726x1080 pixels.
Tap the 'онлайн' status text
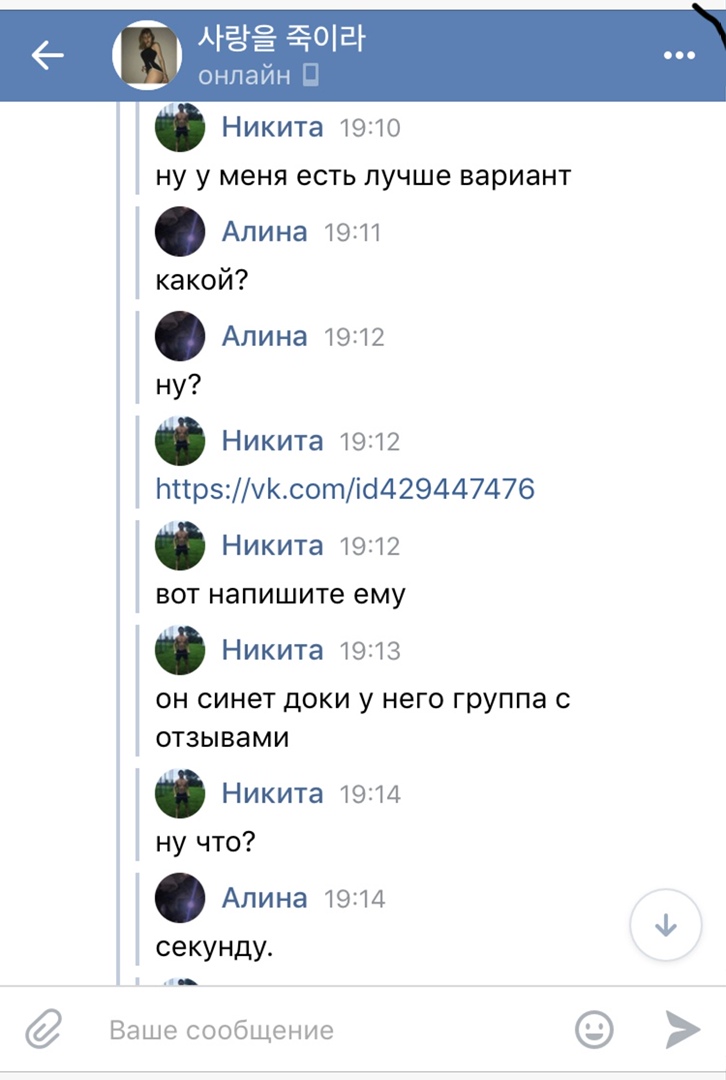coord(245,75)
